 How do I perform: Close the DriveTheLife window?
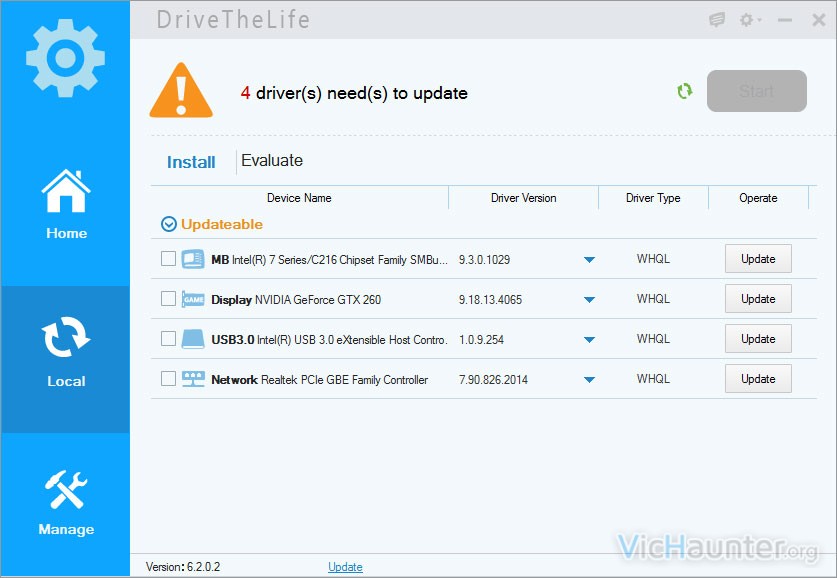tap(819, 20)
